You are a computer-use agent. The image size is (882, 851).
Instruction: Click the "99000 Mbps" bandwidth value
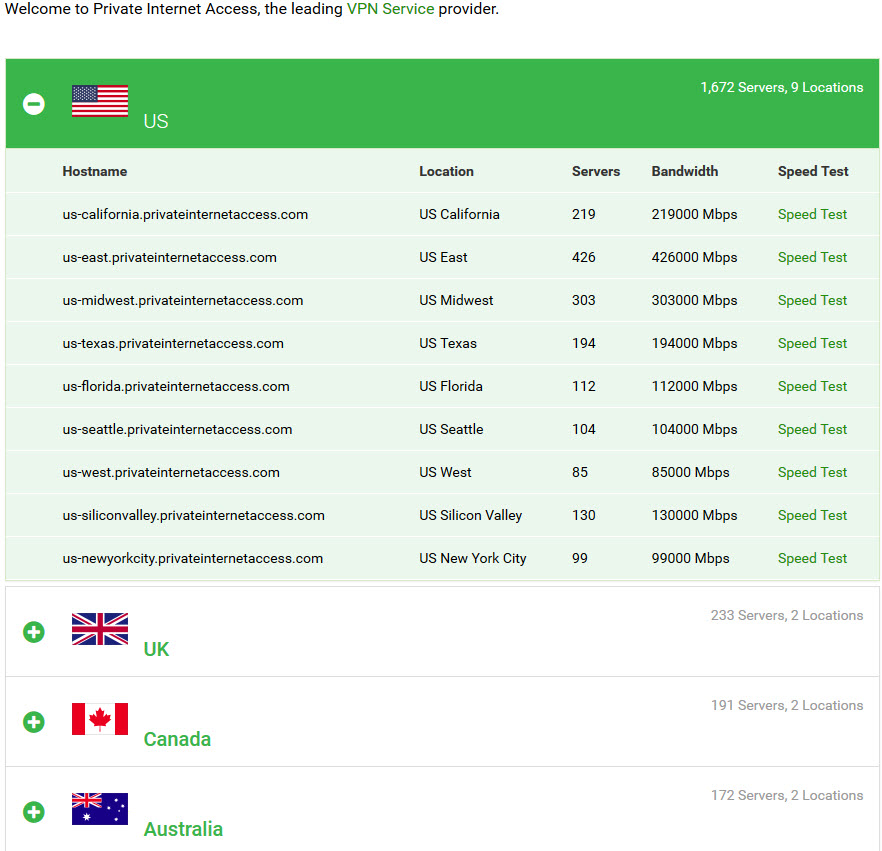point(690,559)
